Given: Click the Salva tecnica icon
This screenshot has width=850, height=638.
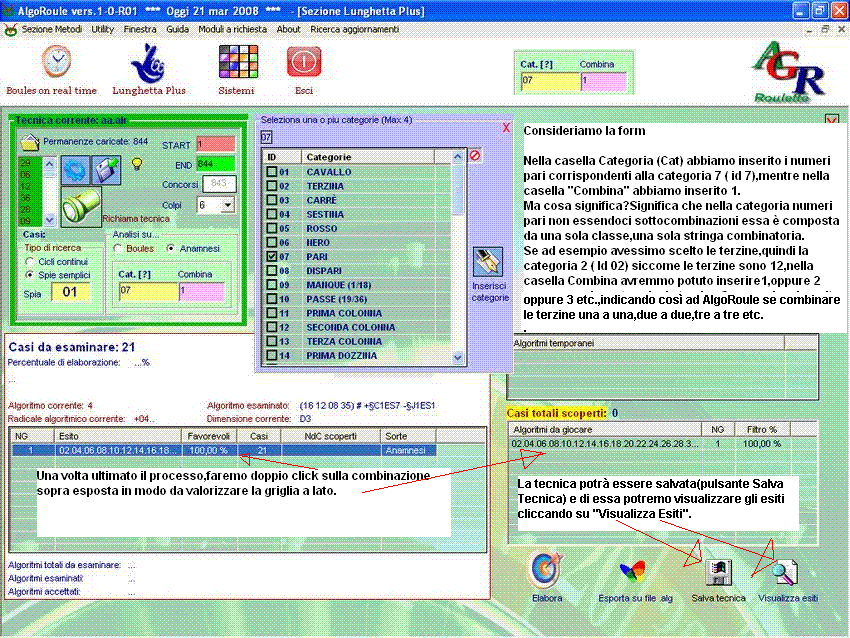Looking at the screenshot, I should (718, 572).
